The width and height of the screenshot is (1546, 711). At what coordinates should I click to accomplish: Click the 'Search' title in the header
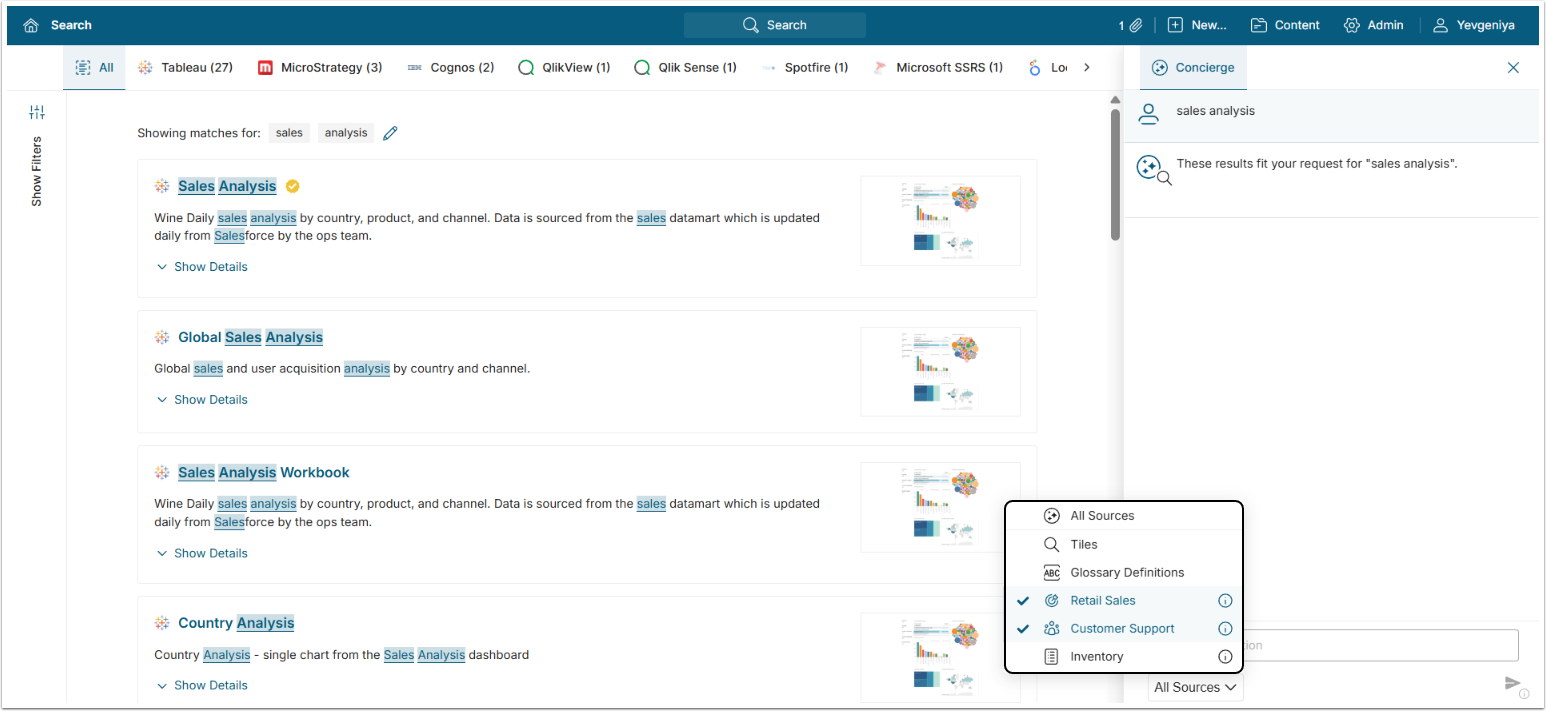pos(71,25)
